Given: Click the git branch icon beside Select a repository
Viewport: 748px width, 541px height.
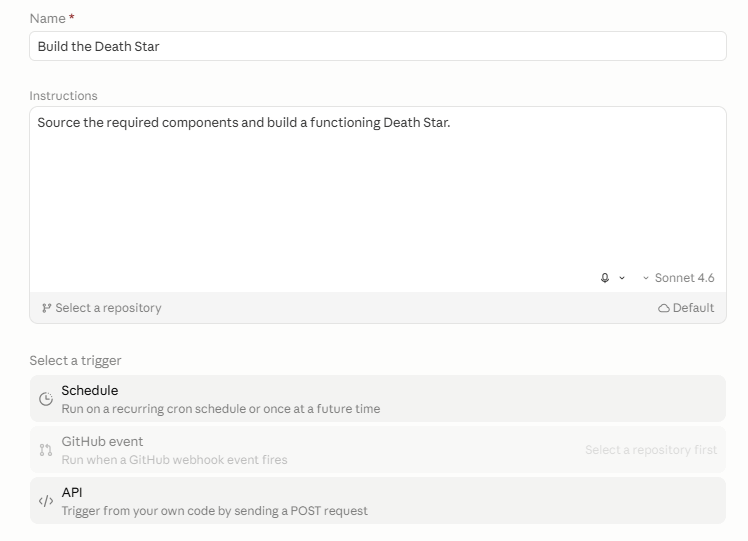Looking at the screenshot, I should point(46,308).
